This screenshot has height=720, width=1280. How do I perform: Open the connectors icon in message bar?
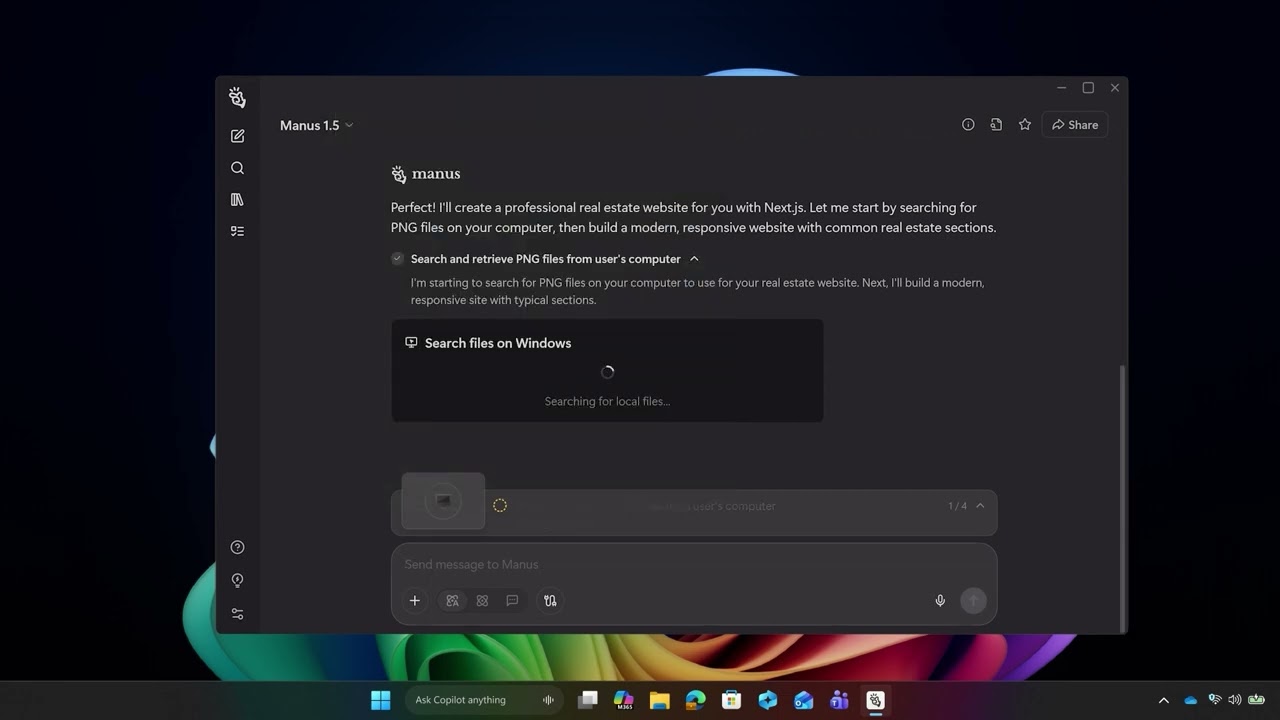[550, 601]
